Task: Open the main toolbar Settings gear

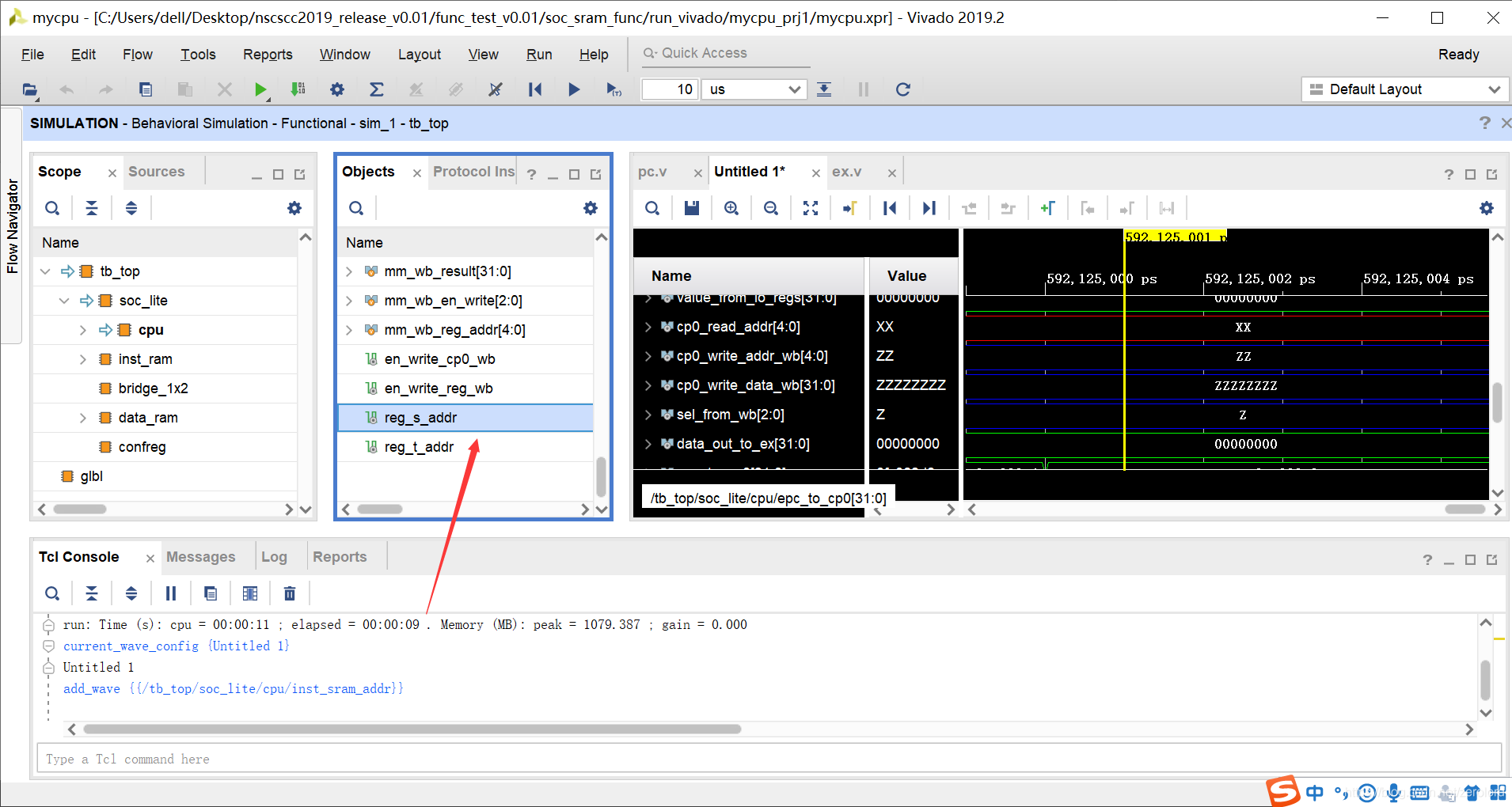Action: [337, 89]
